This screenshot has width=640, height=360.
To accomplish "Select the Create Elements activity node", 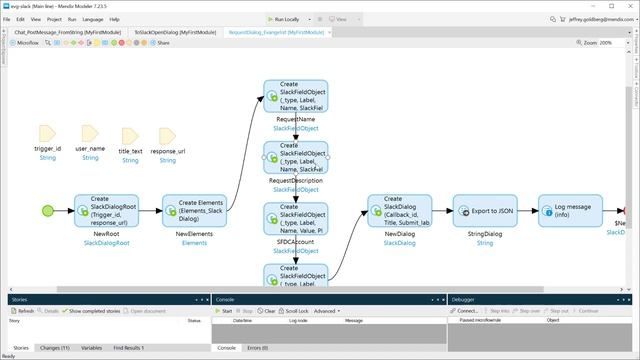I will [x=194, y=211].
